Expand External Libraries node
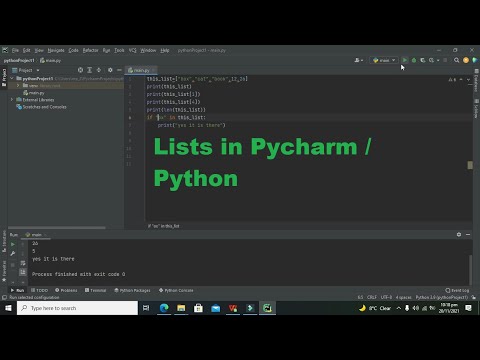The image size is (480, 360). coord(12,100)
